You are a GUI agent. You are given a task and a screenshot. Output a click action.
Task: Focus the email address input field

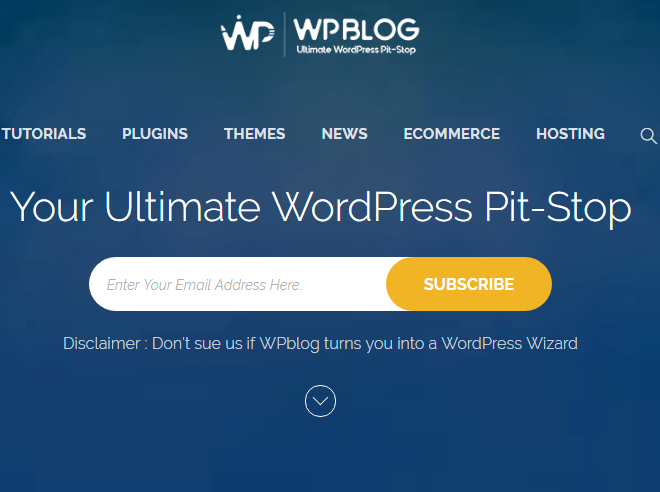click(238, 284)
